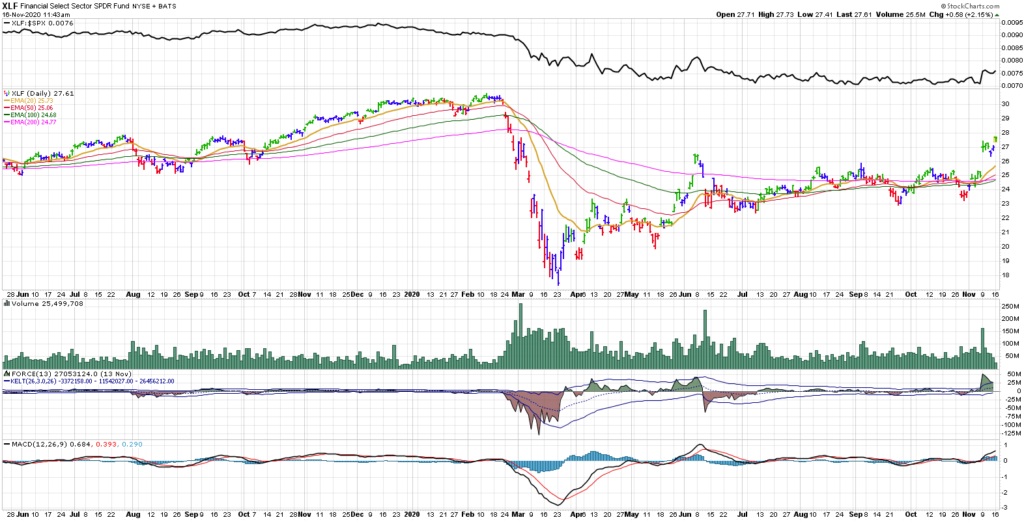Click the 0.0070 ratio axis label

coord(1010,86)
